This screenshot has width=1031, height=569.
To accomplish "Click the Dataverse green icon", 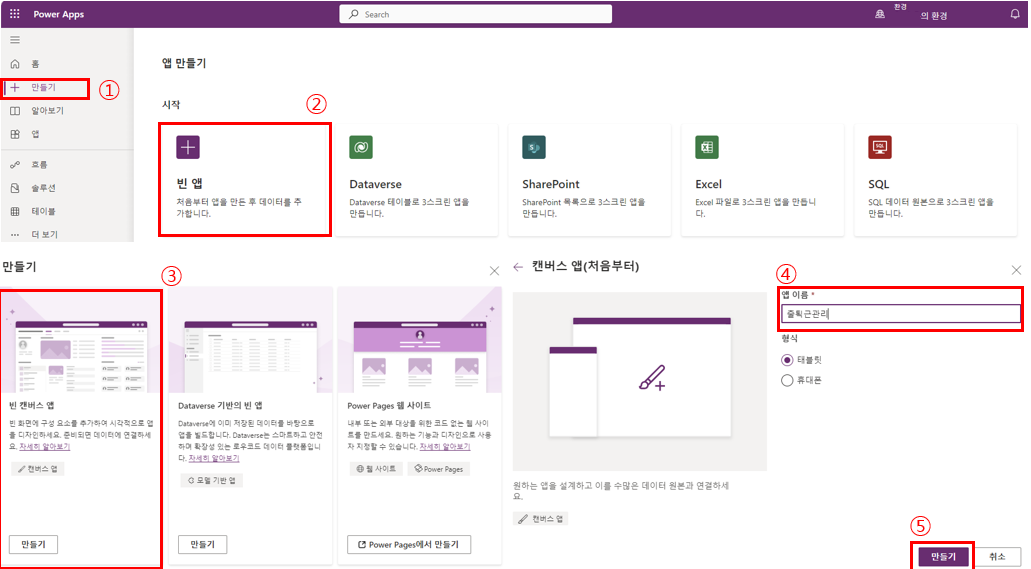I will (361, 147).
